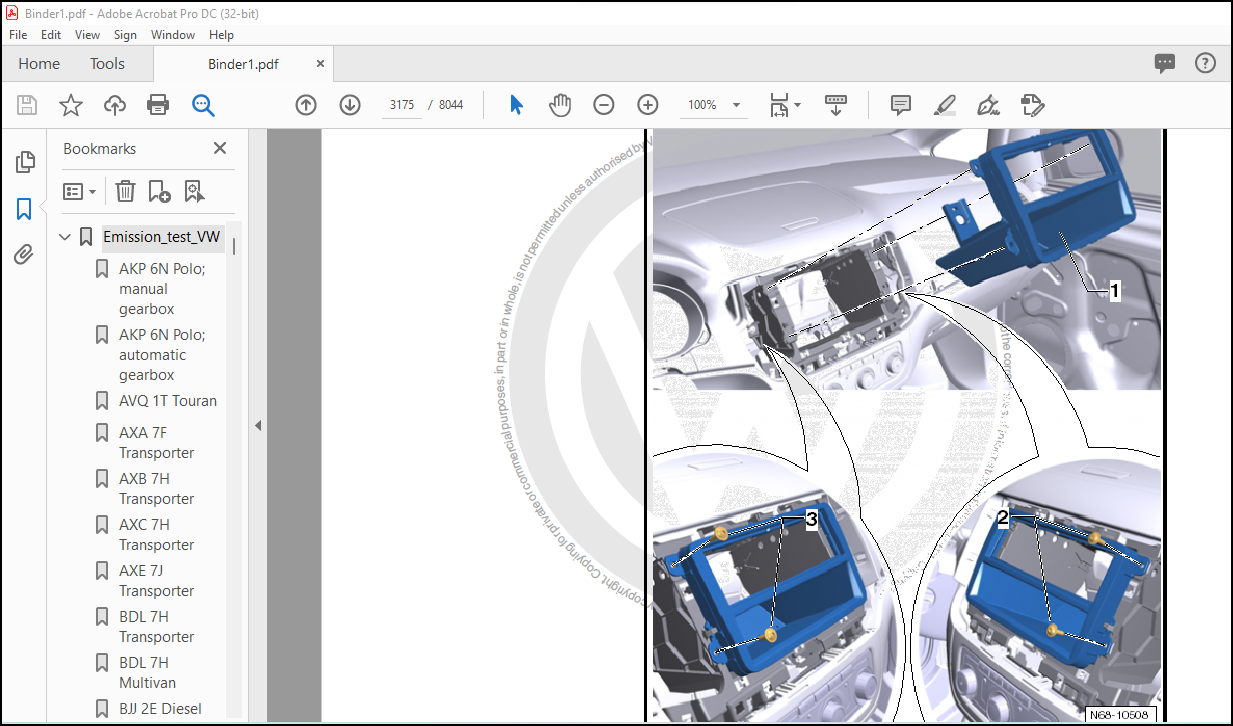1233x726 pixels.
Task: Click the Save file icon
Action: (27, 105)
